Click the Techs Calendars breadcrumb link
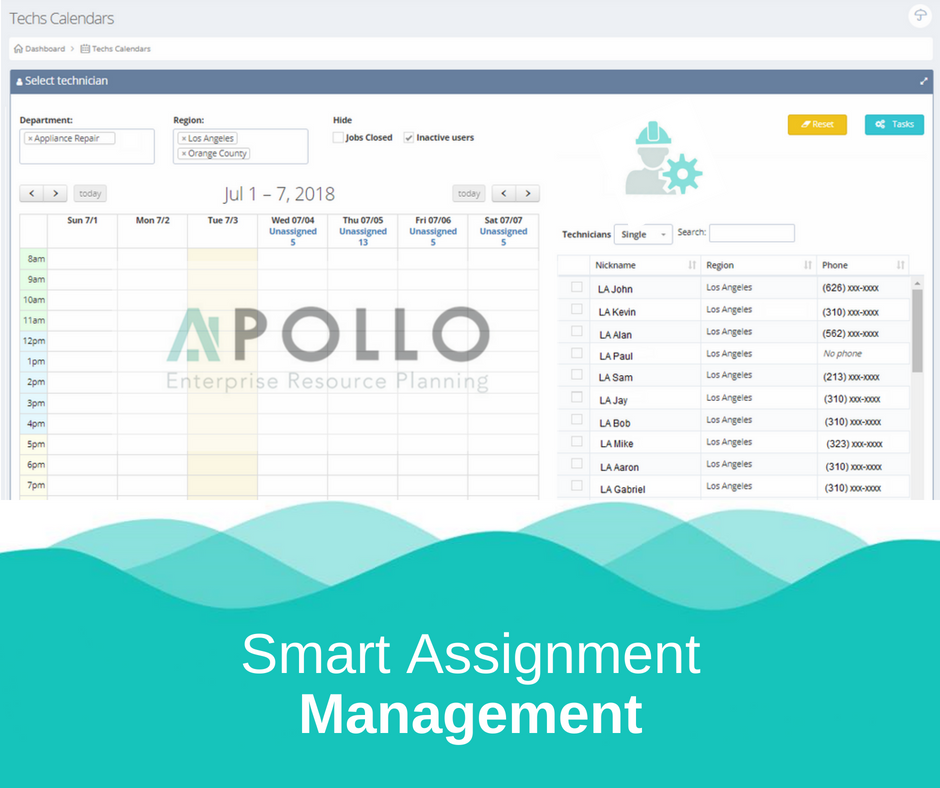This screenshot has width=940, height=788. coord(121,49)
